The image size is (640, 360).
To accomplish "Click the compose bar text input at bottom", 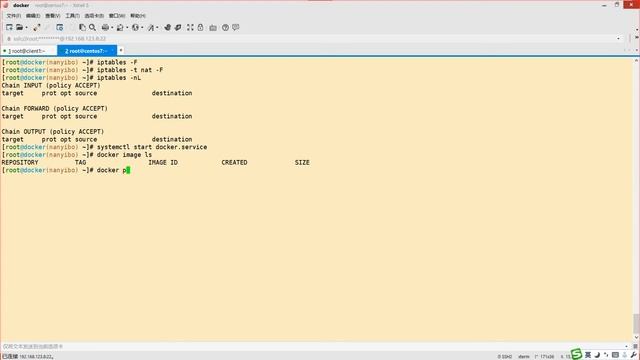I will point(312,346).
